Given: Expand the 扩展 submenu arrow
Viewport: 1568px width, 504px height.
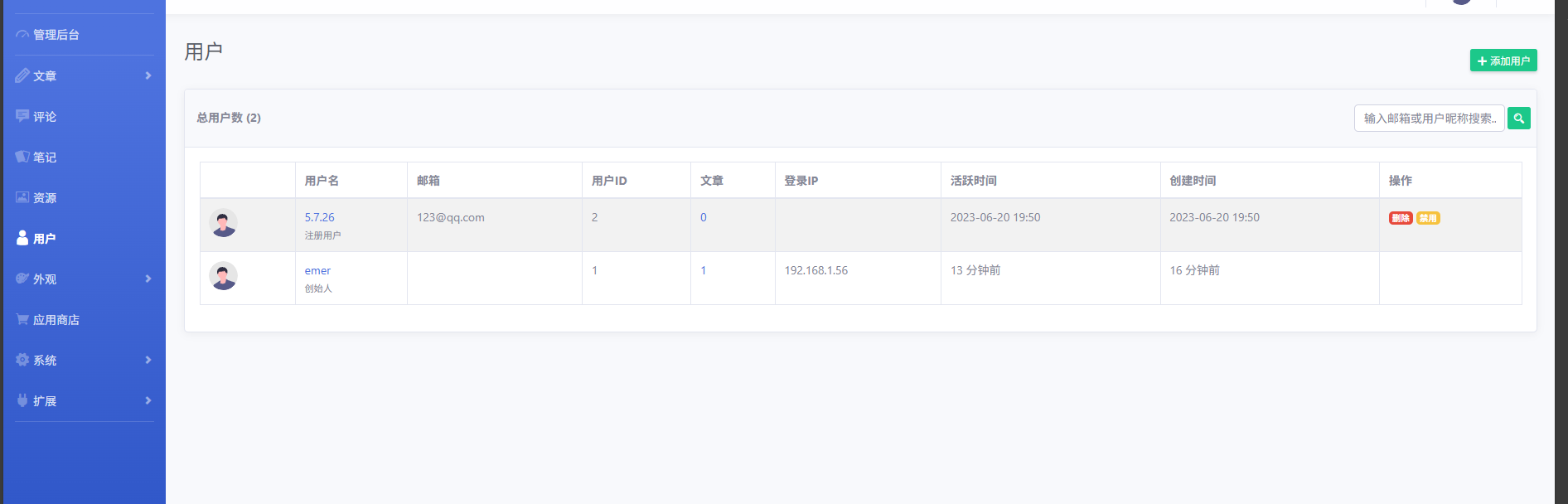Looking at the screenshot, I should tap(148, 400).
